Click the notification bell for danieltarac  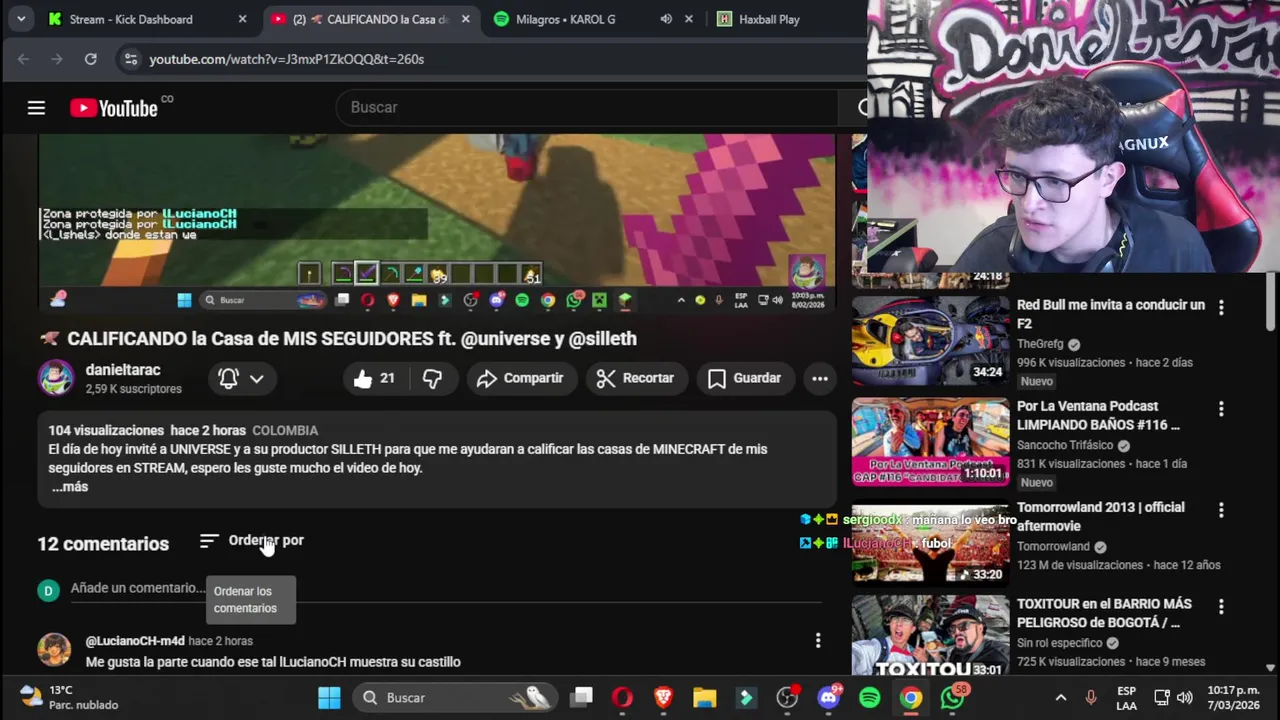228,378
